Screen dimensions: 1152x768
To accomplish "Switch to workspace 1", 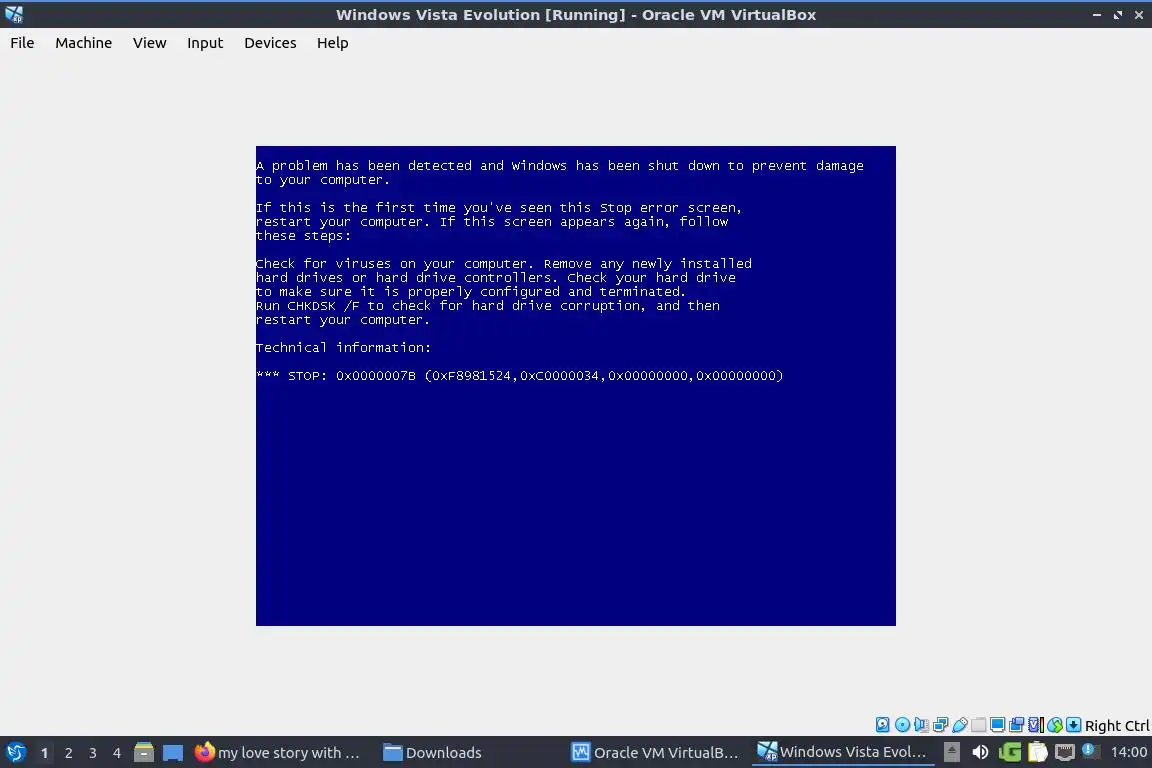I will click(44, 753).
